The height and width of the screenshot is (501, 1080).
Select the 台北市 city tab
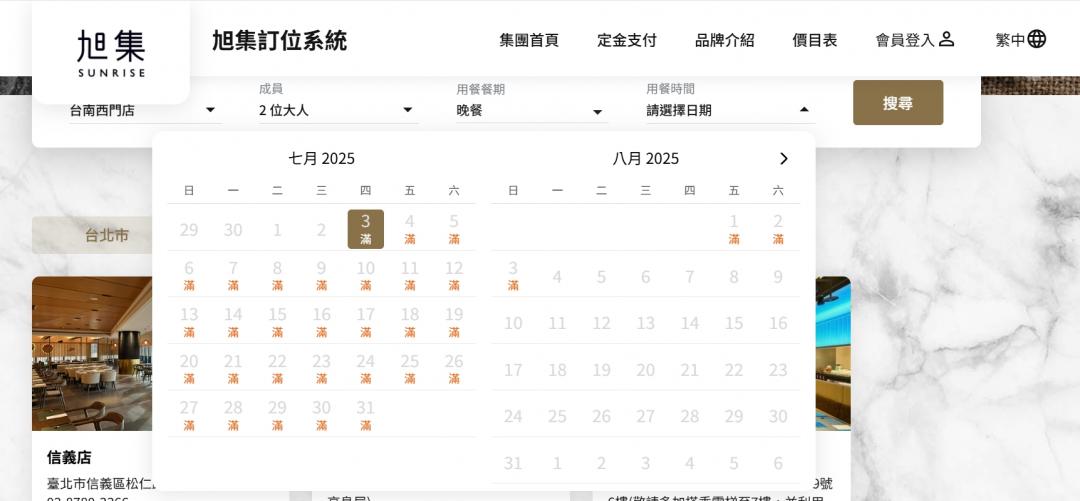pyautogui.click(x=92, y=235)
